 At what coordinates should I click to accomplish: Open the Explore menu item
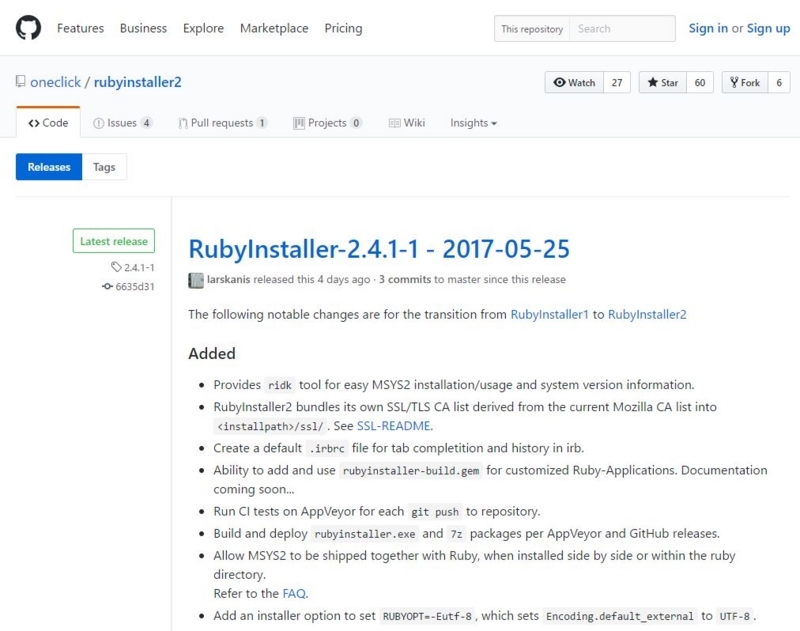coord(203,28)
